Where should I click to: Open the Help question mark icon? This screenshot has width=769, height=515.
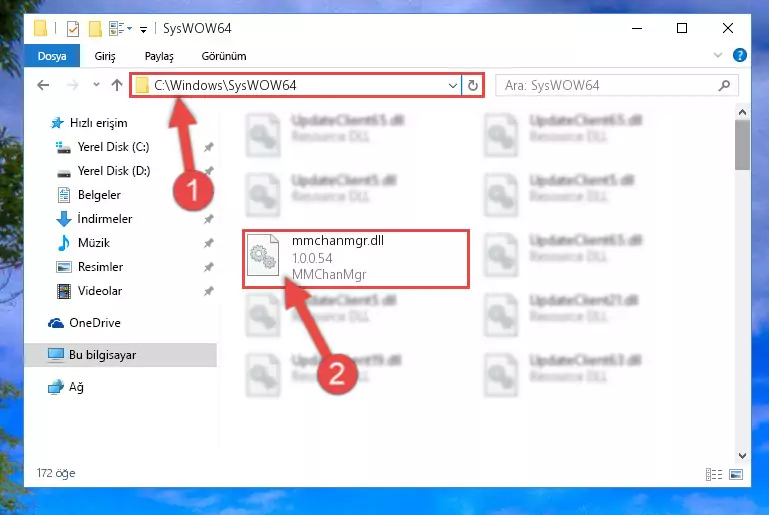[740, 55]
